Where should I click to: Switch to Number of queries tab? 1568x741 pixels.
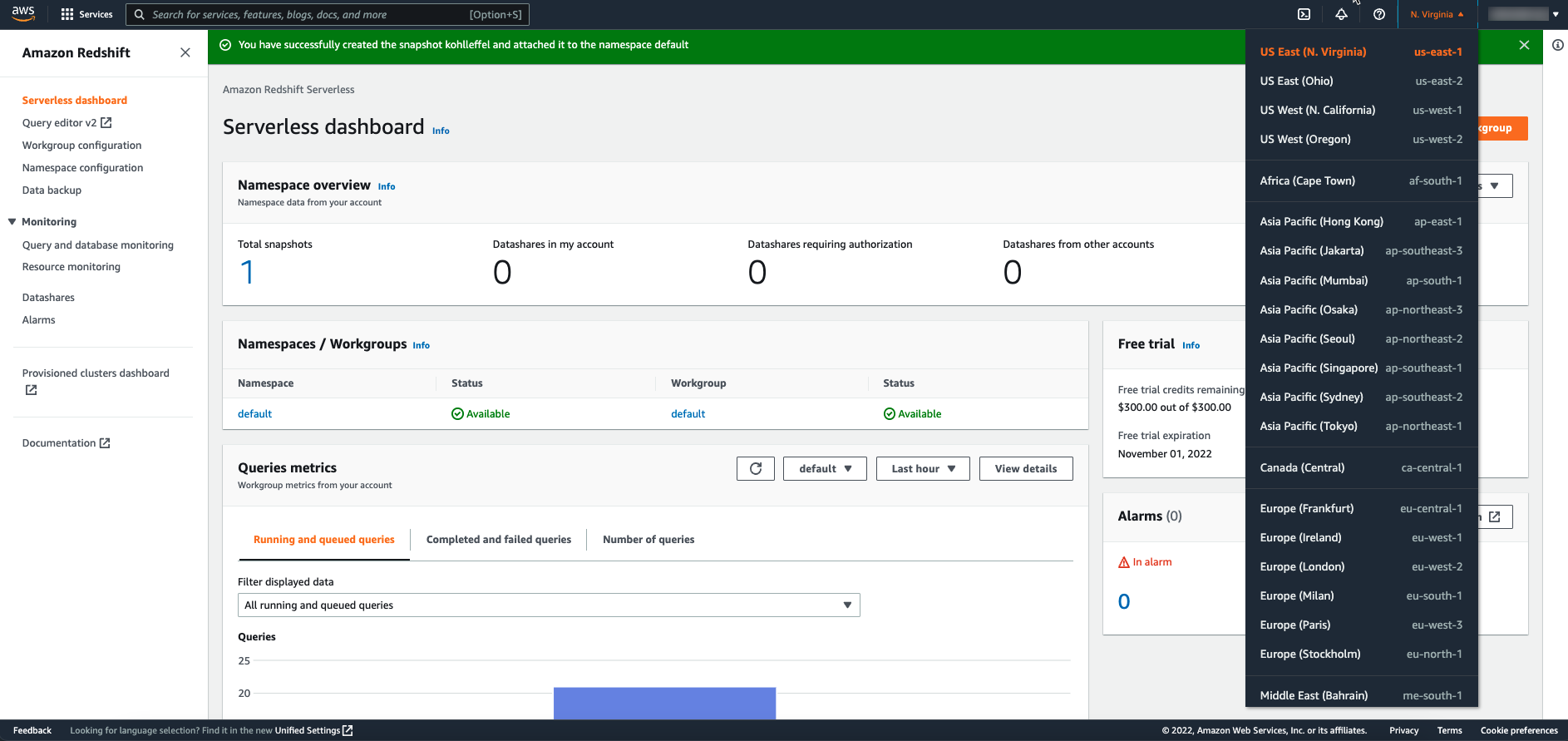tap(648, 540)
